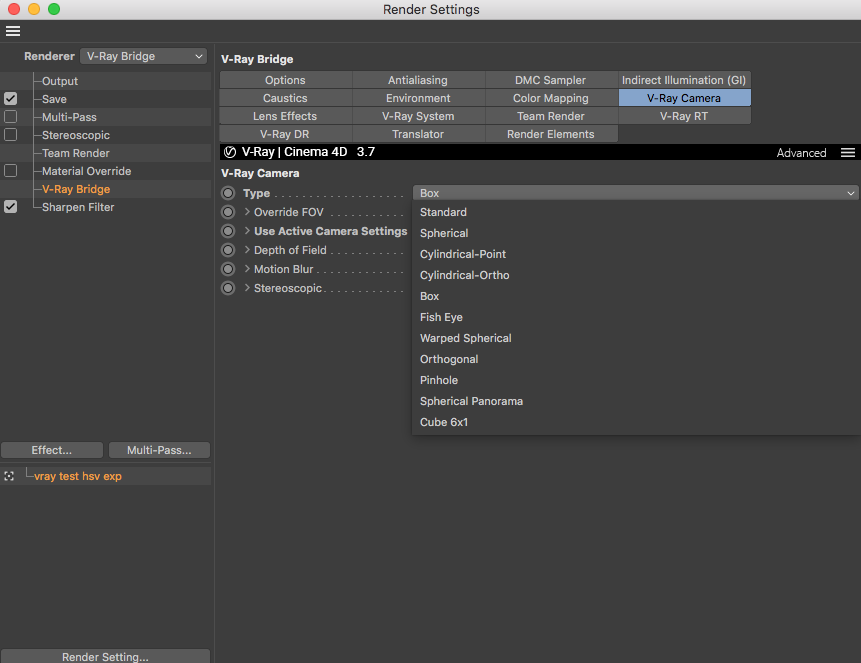The image size is (861, 663).
Task: Select Multi-Pass in the settings tree
Action: coord(69,117)
